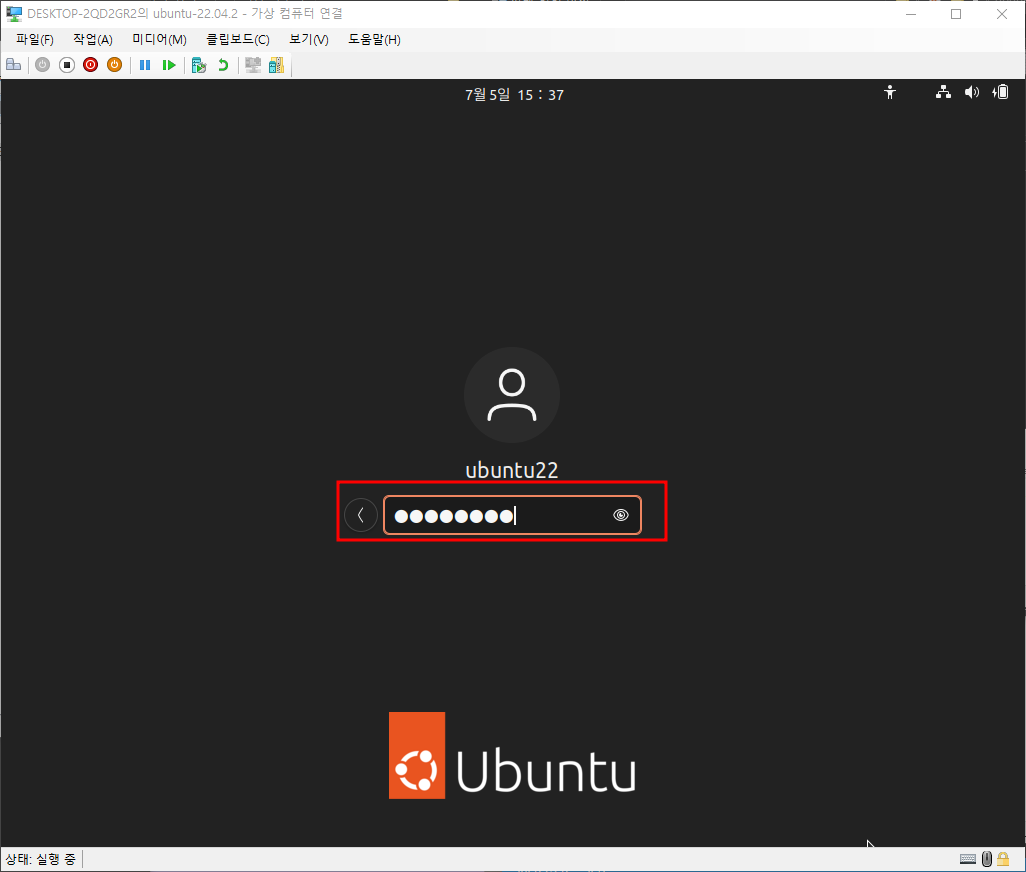The image size is (1026, 872).
Task: Click the status text 상태: 실행 중
Action: pos(41,859)
